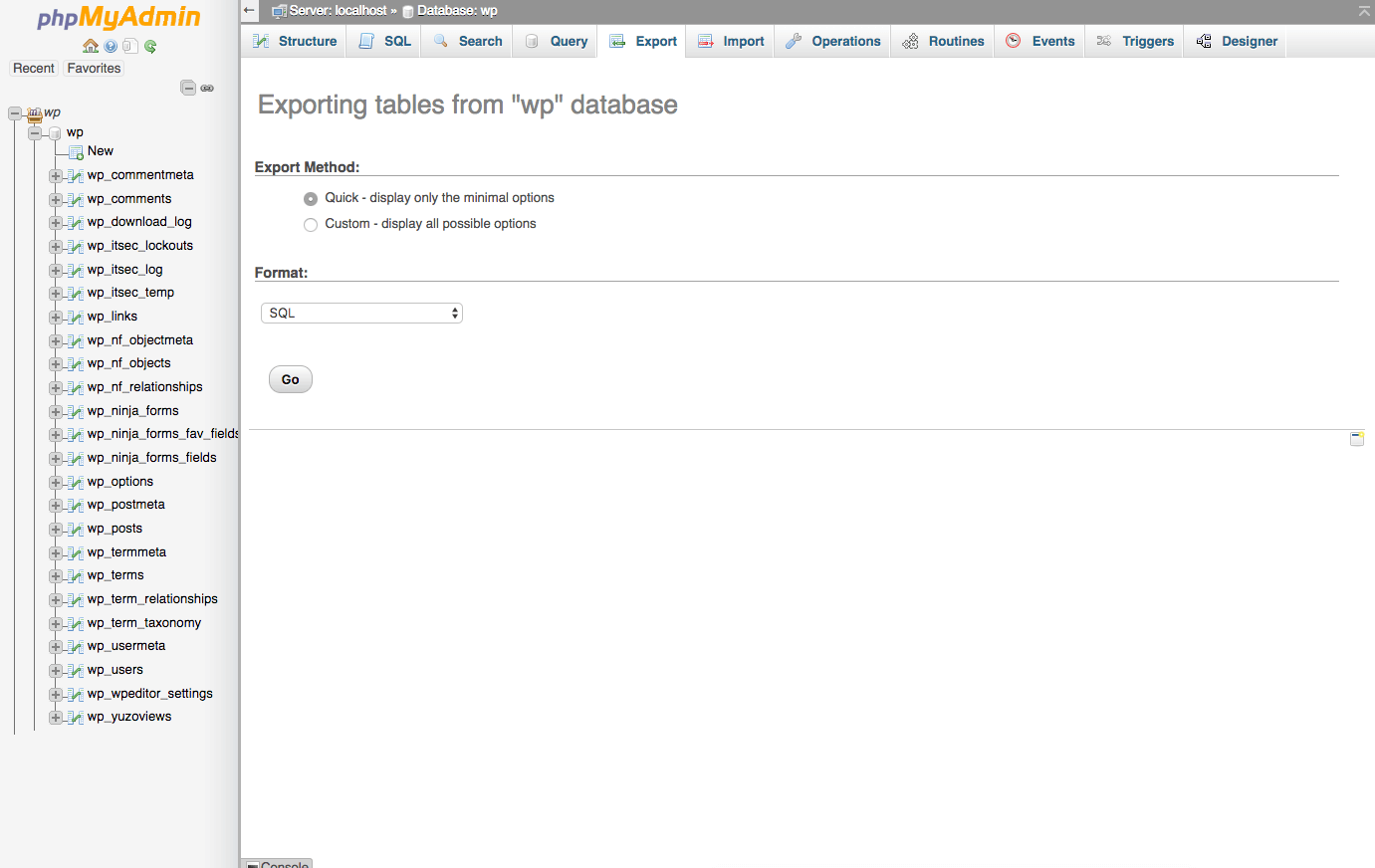Select the Custom export method radio
Image resolution: width=1375 pixels, height=868 pixels.
(311, 224)
